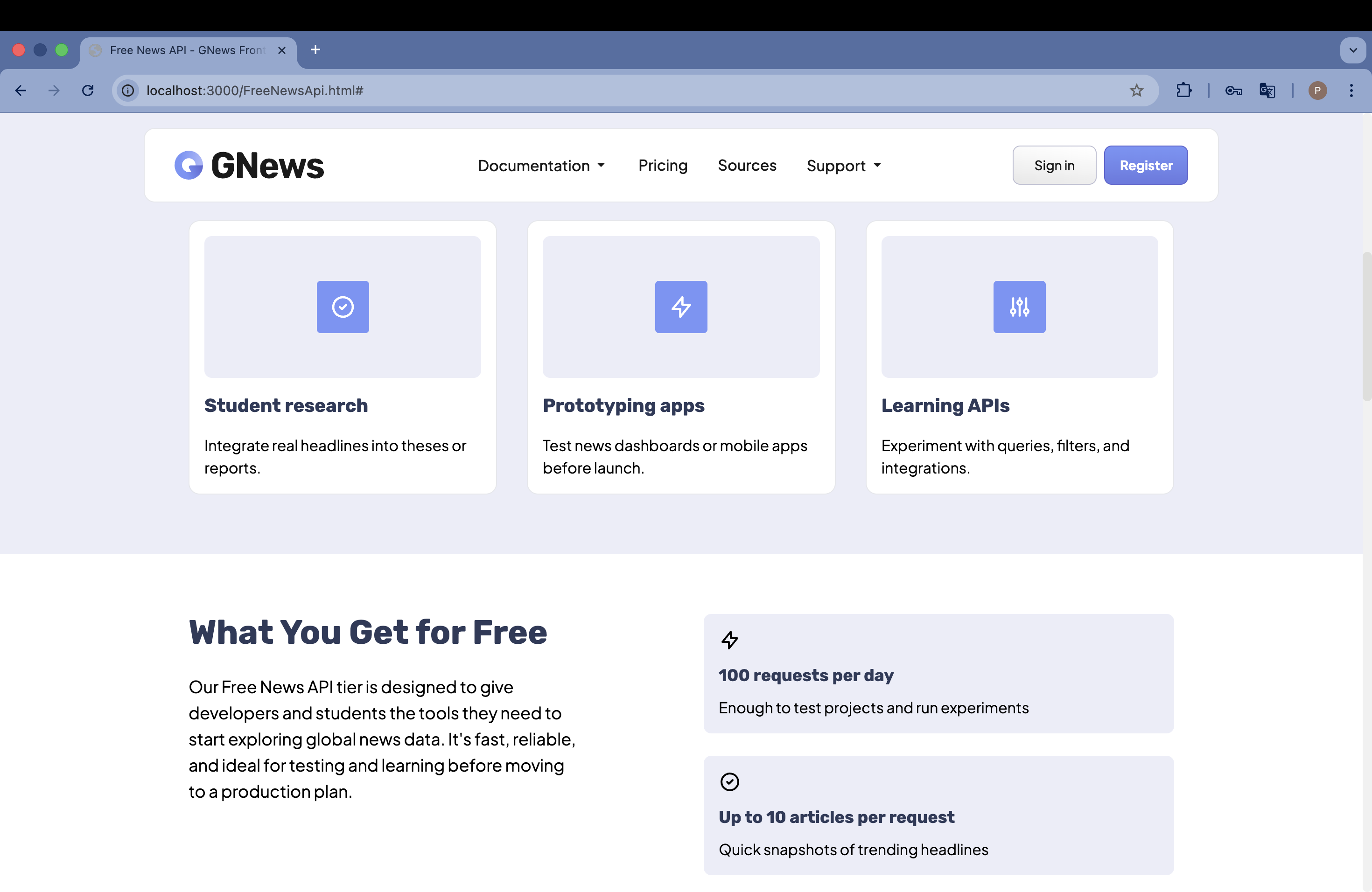Click the URL address bar
1372x892 pixels.
(576, 91)
